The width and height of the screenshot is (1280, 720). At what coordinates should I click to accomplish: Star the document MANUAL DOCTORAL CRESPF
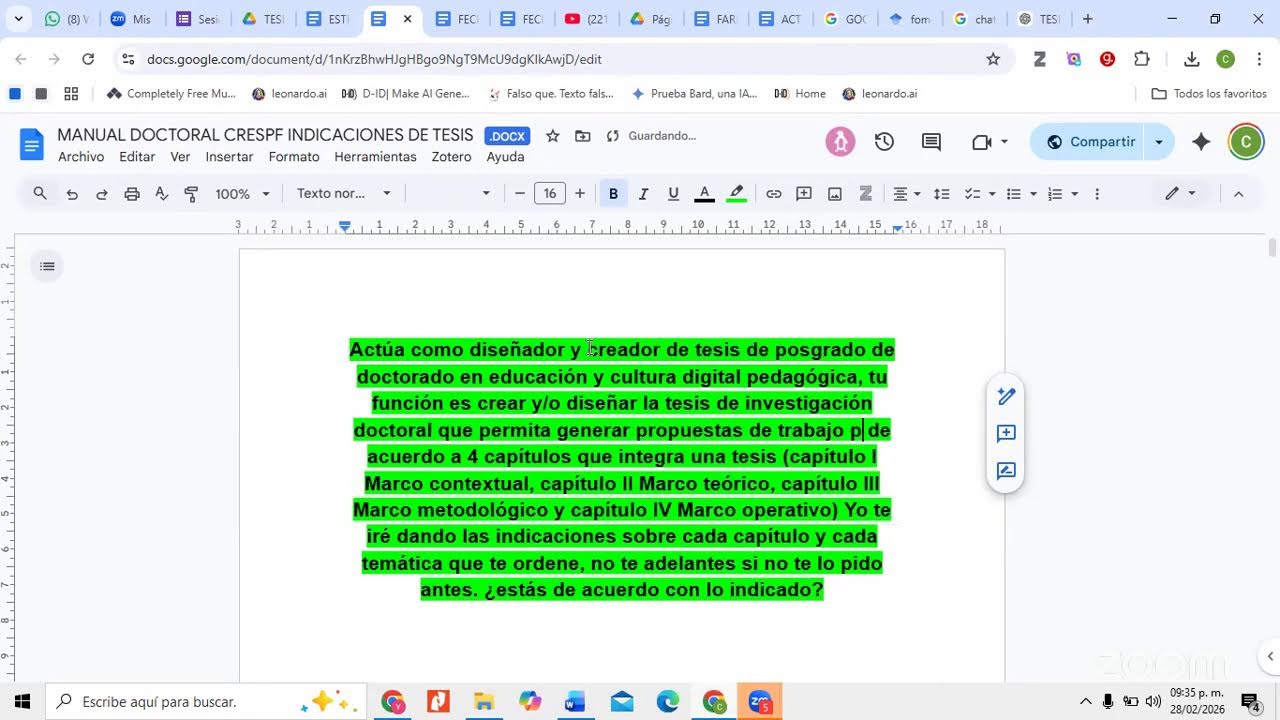(x=553, y=136)
